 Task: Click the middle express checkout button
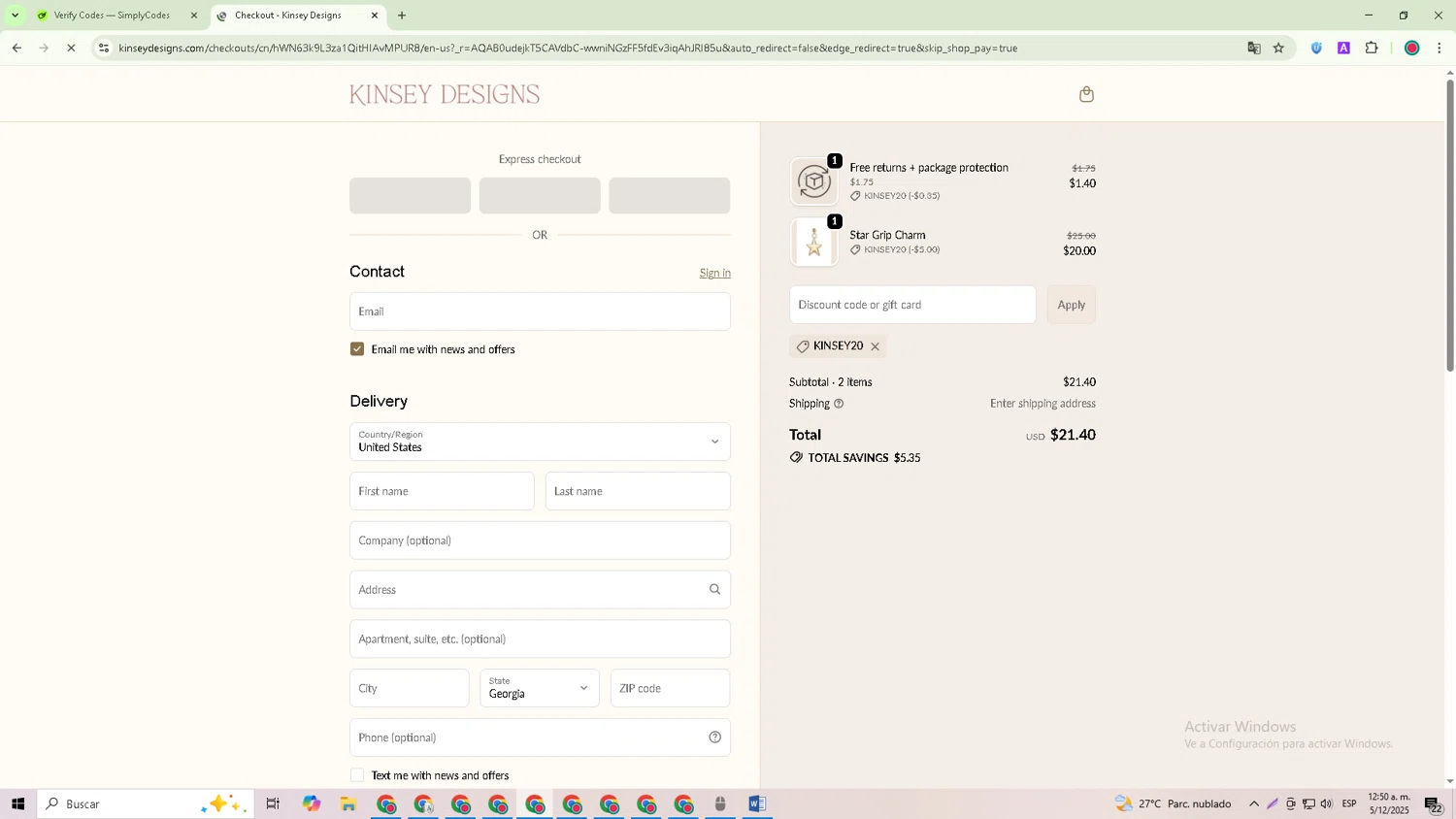540,196
